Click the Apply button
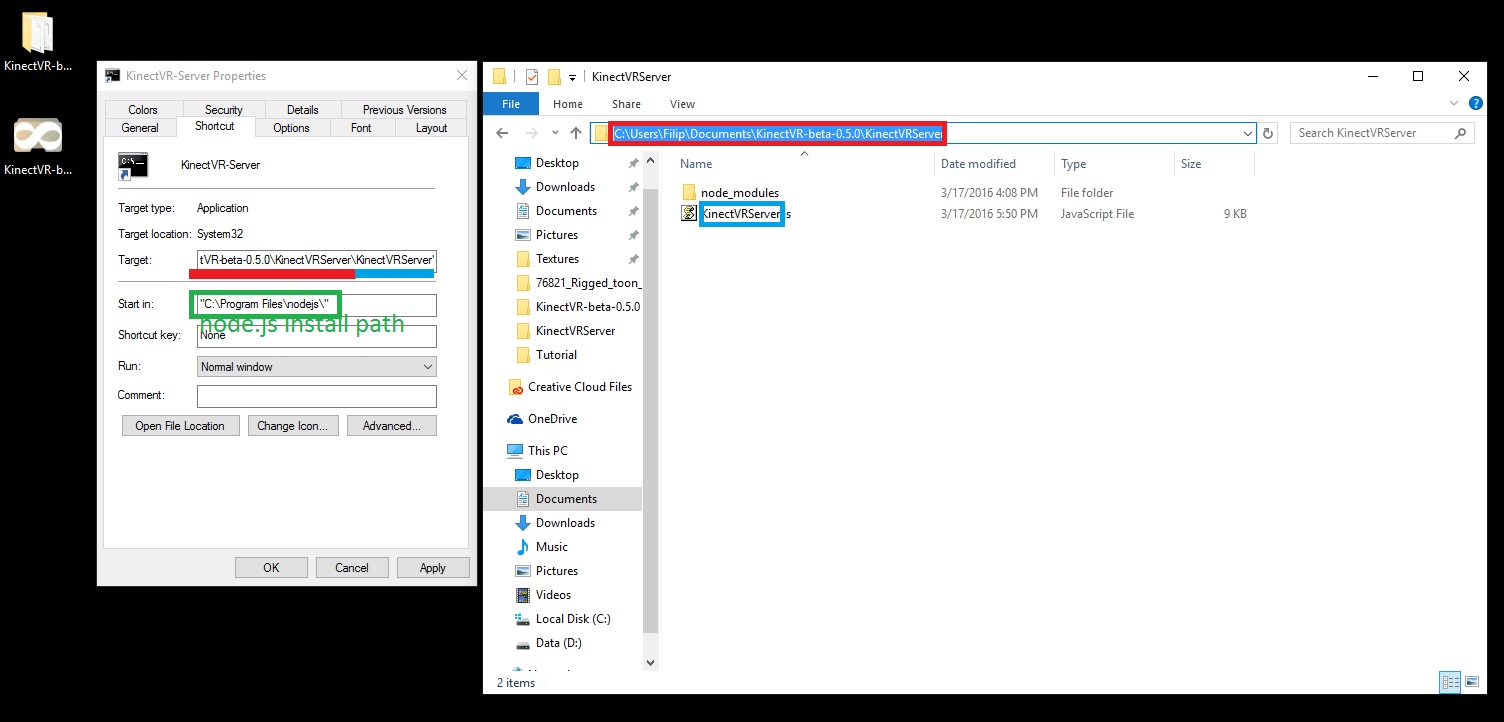This screenshot has width=1504, height=722. click(x=432, y=567)
